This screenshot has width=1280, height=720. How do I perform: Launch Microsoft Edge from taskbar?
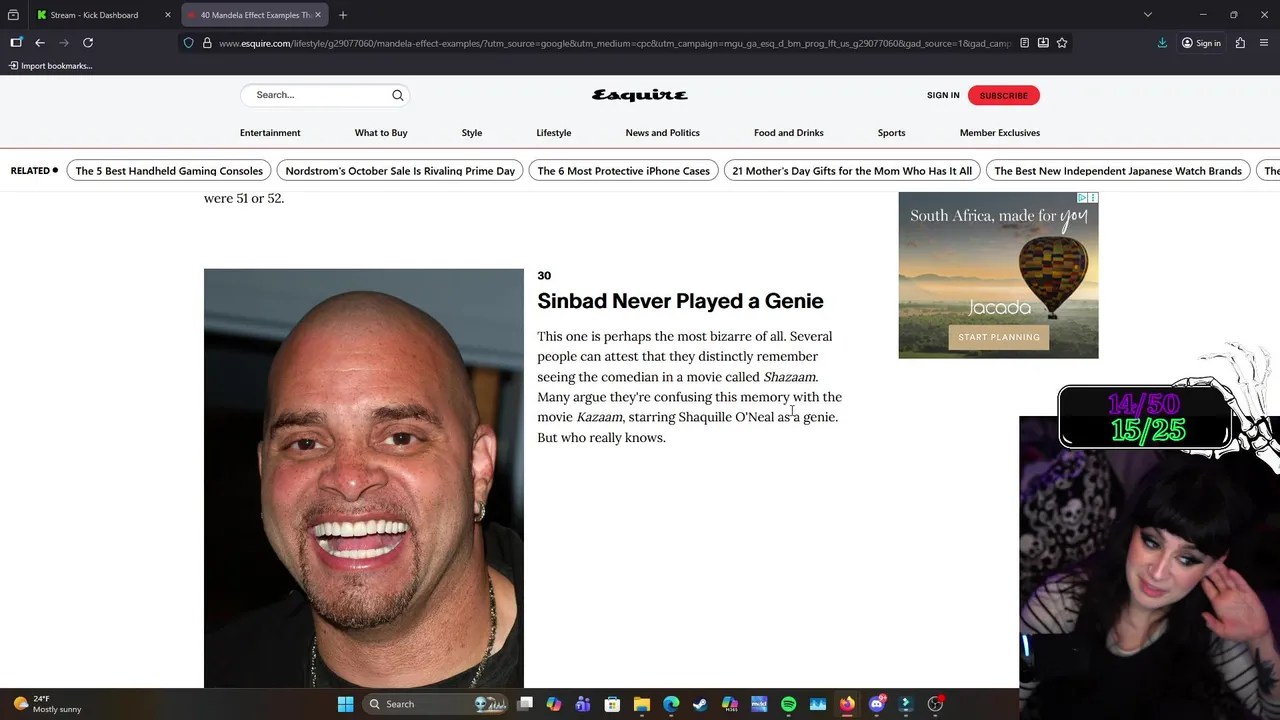tap(671, 704)
